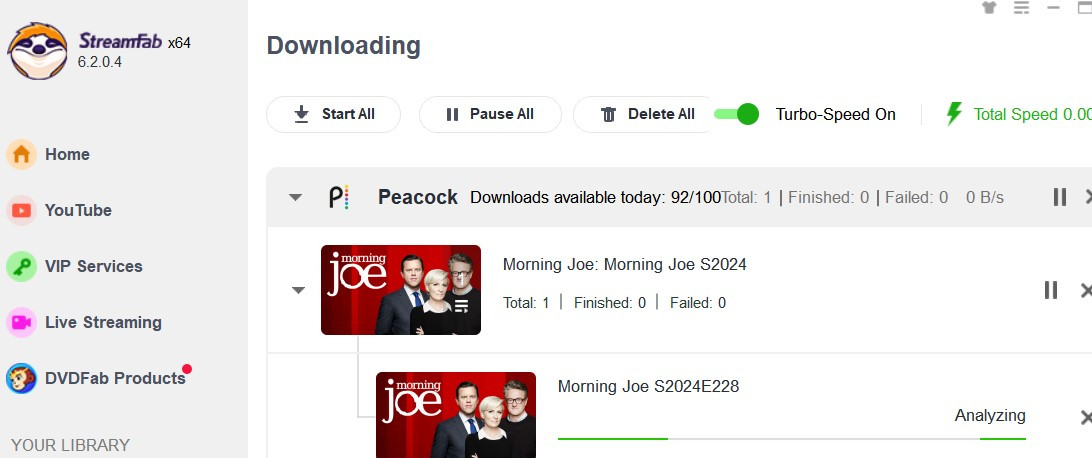Image resolution: width=1092 pixels, height=458 pixels.
Task: Click the Pause All button
Action: click(490, 114)
